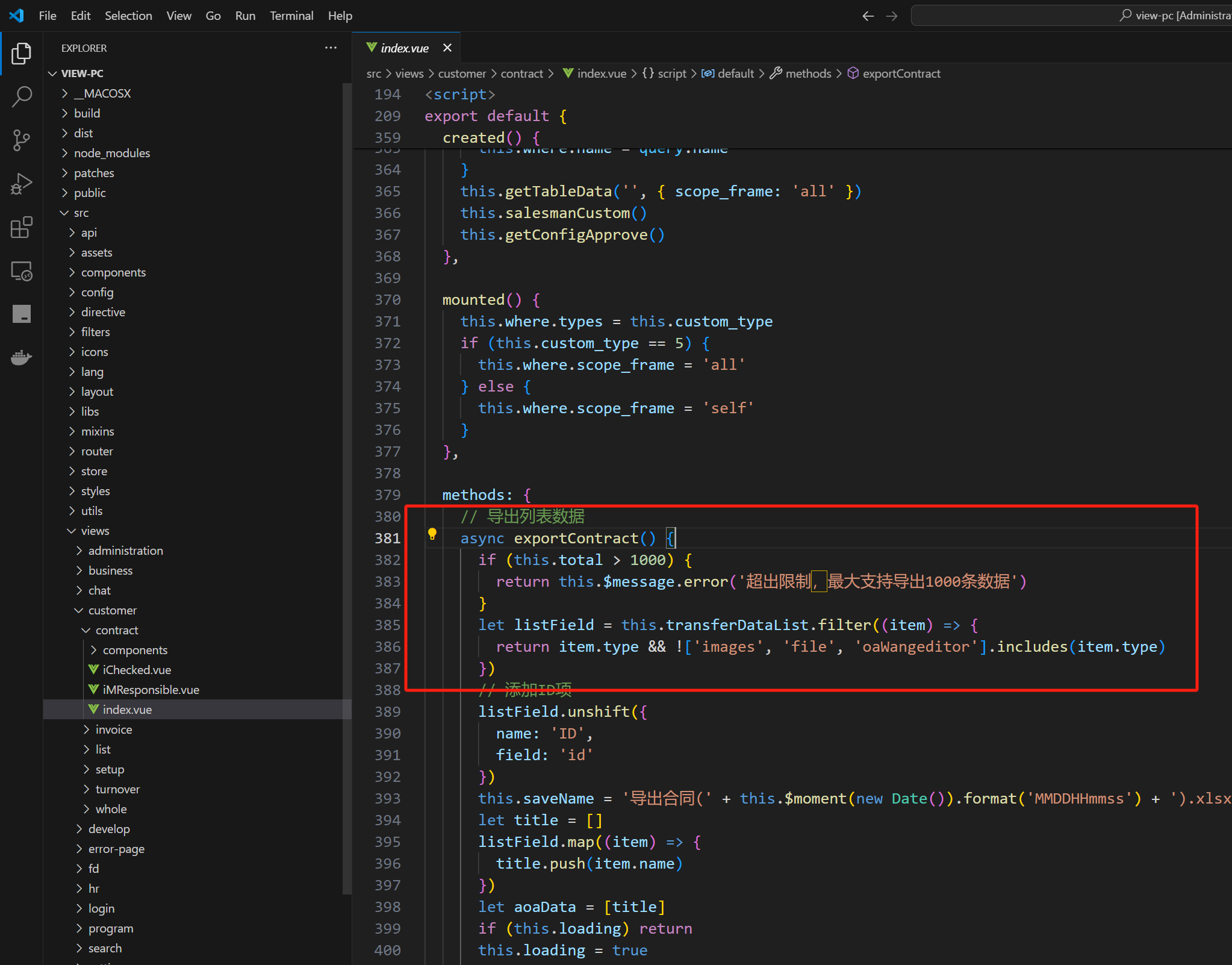Open the Remote Explorer icon
The image size is (1232, 965).
[x=22, y=270]
